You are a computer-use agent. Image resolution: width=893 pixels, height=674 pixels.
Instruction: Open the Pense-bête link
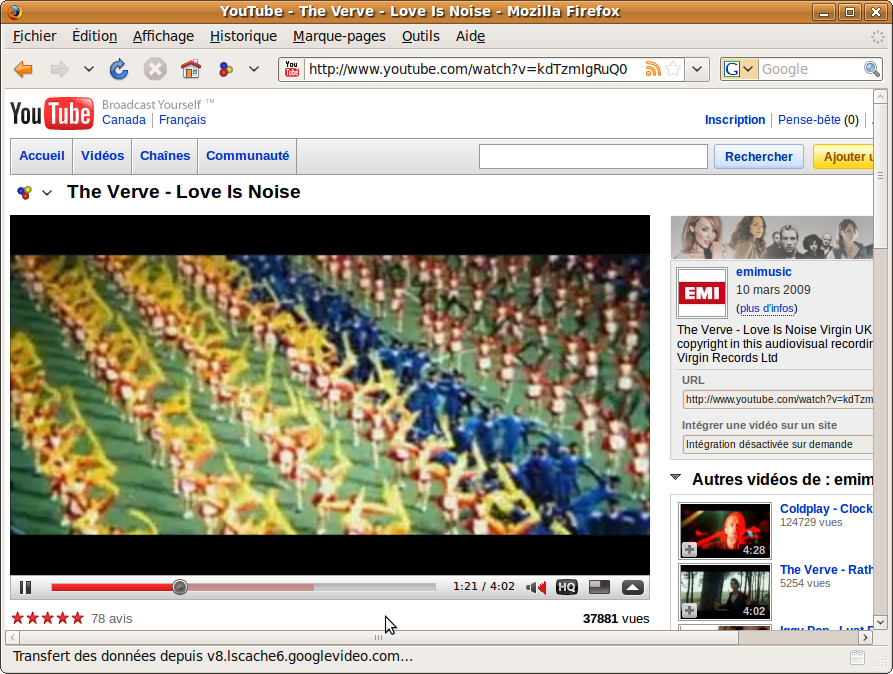[809, 120]
